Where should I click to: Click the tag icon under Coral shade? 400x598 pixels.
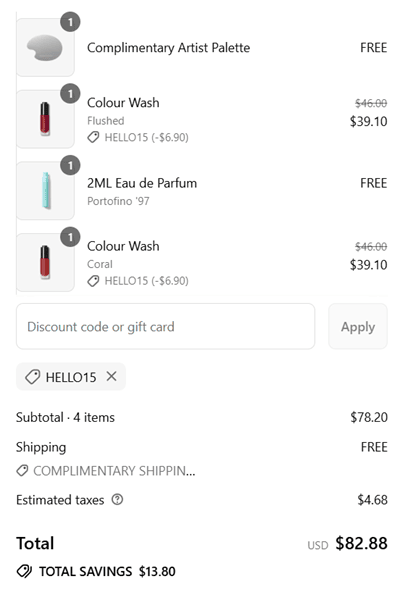pos(93,281)
